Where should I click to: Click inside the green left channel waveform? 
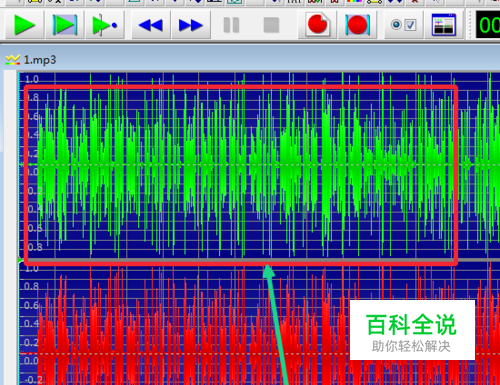pos(240,165)
